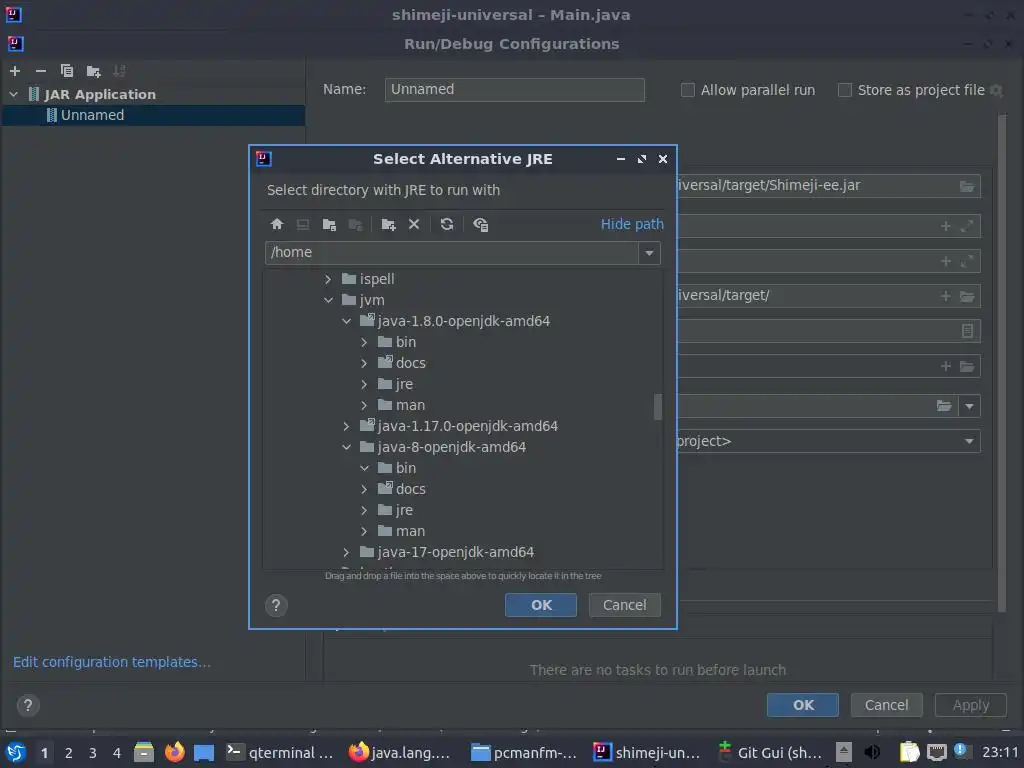Click the project directory icon in JRE chooser

(329, 224)
